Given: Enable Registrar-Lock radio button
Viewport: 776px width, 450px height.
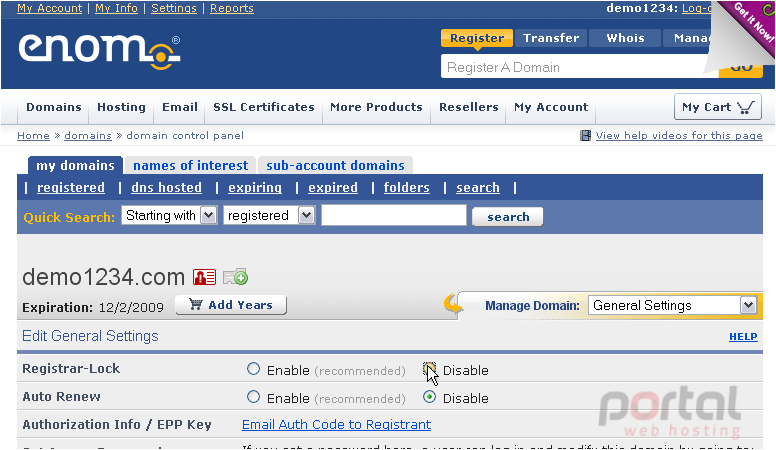Looking at the screenshot, I should (x=253, y=369).
